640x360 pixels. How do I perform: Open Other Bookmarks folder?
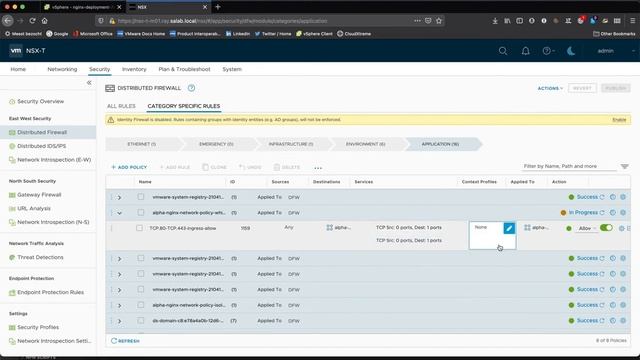[x=614, y=34]
